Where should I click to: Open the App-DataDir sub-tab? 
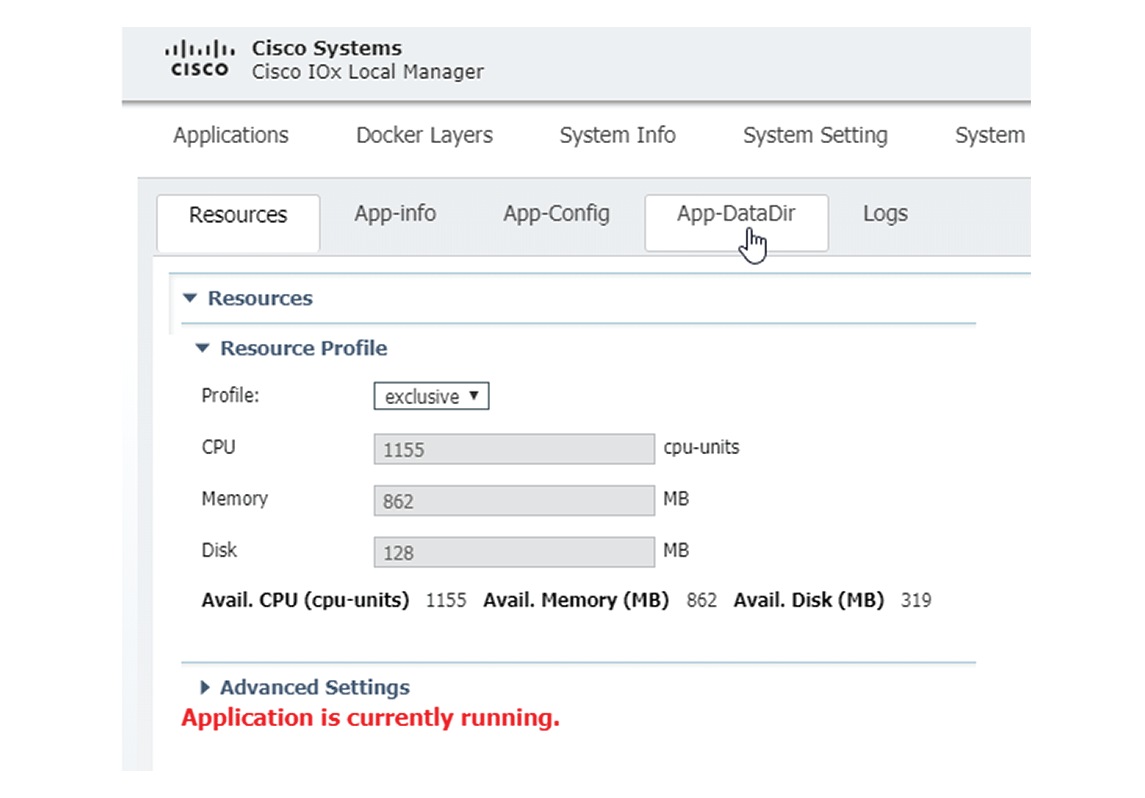pyautogui.click(x=736, y=213)
